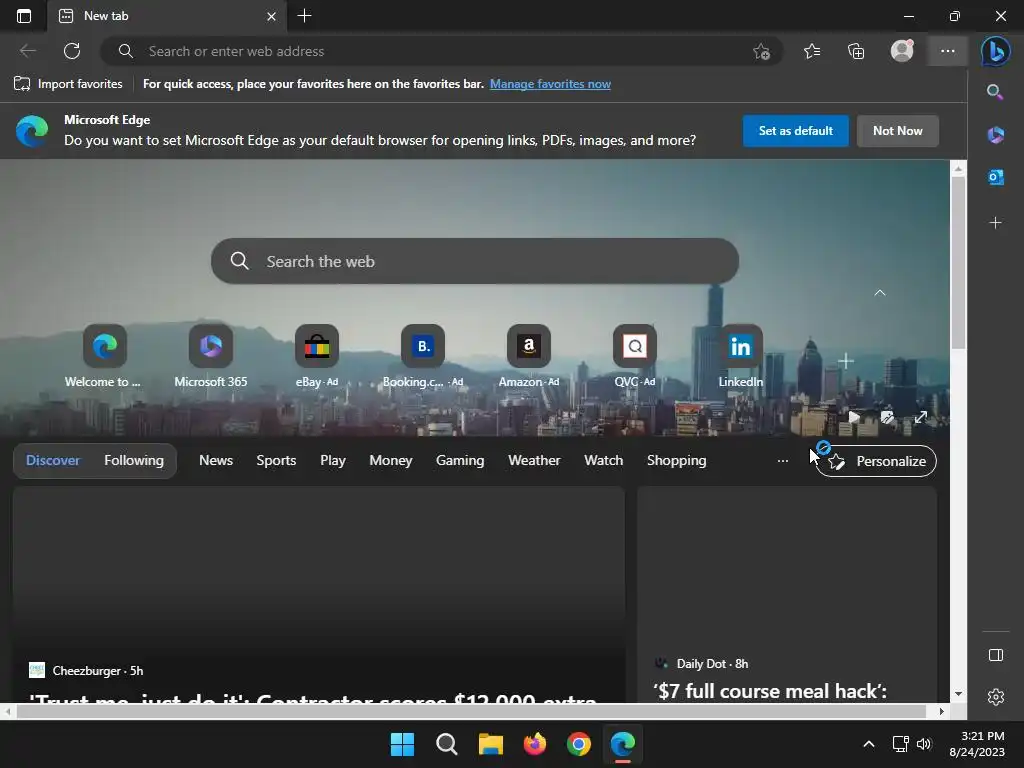Screen dimensions: 1024x768
Task: Click the scroll down arrow
Action: pyautogui.click(x=958, y=694)
